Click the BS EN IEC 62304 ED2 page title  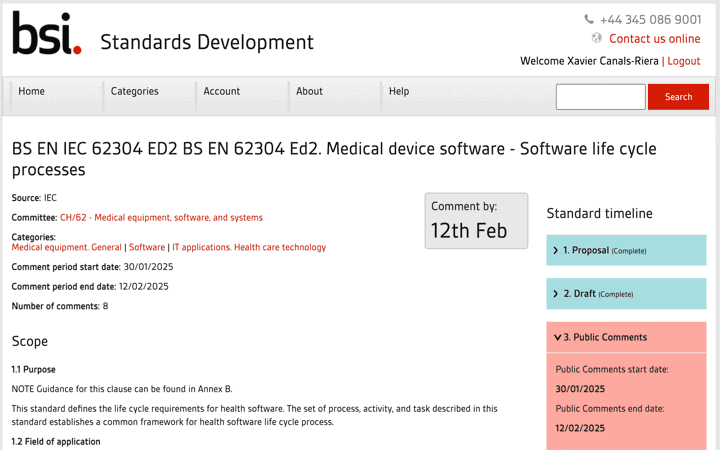(334, 159)
